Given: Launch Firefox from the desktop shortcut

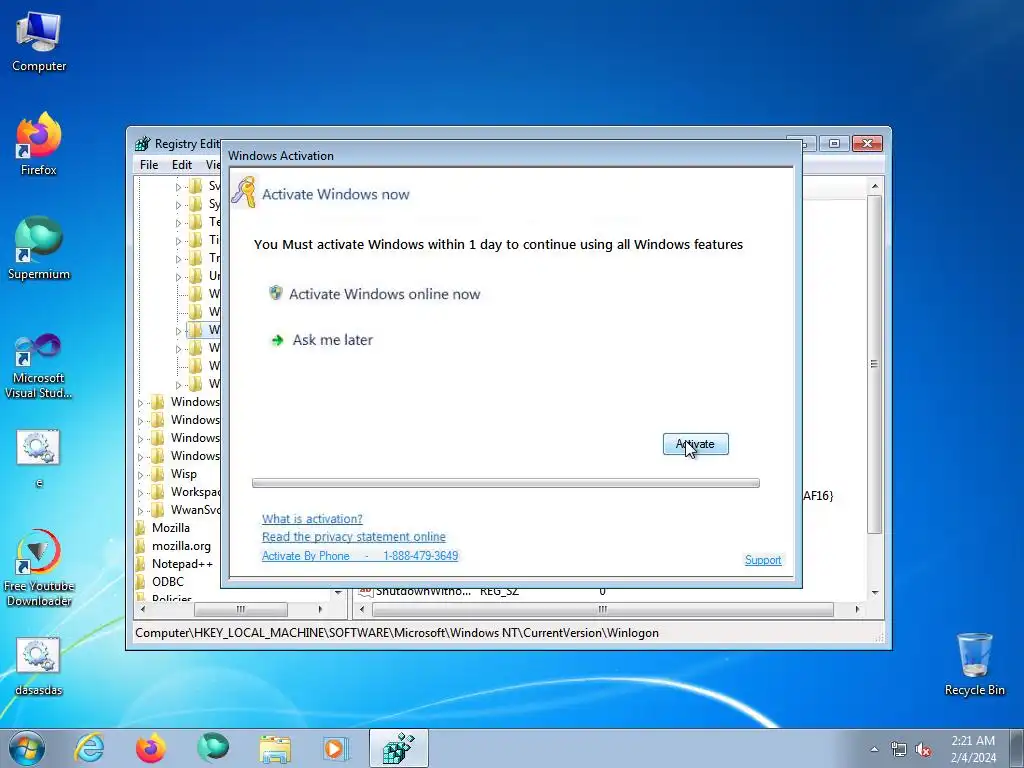Looking at the screenshot, I should pos(39,144).
